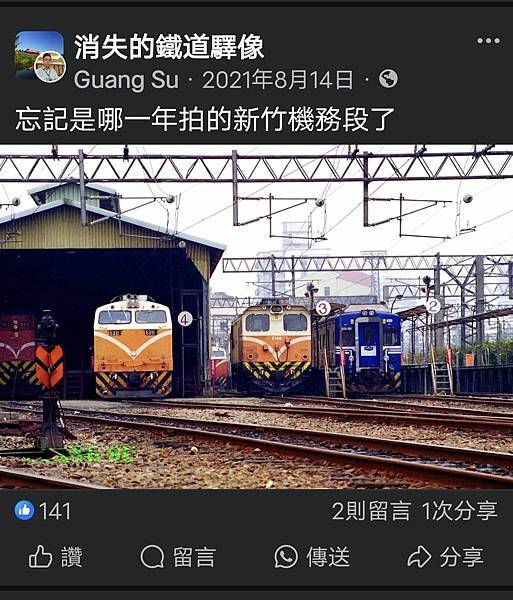Click the share arrow icon

click(419, 557)
